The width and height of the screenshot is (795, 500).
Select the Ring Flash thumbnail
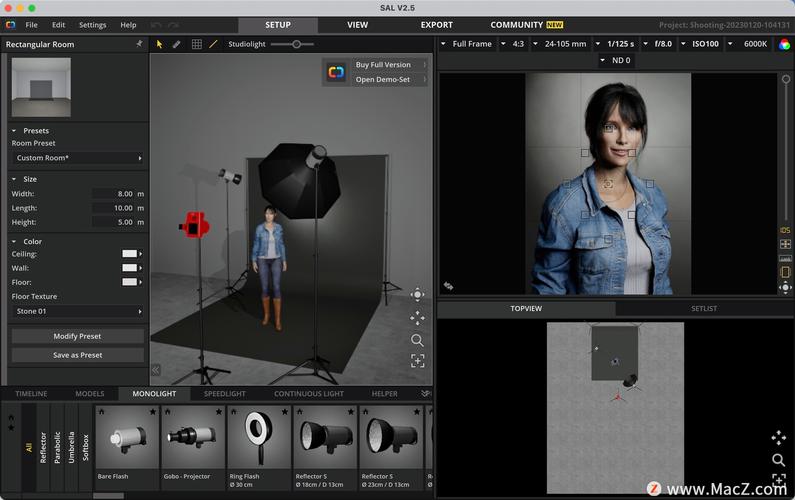coord(259,437)
